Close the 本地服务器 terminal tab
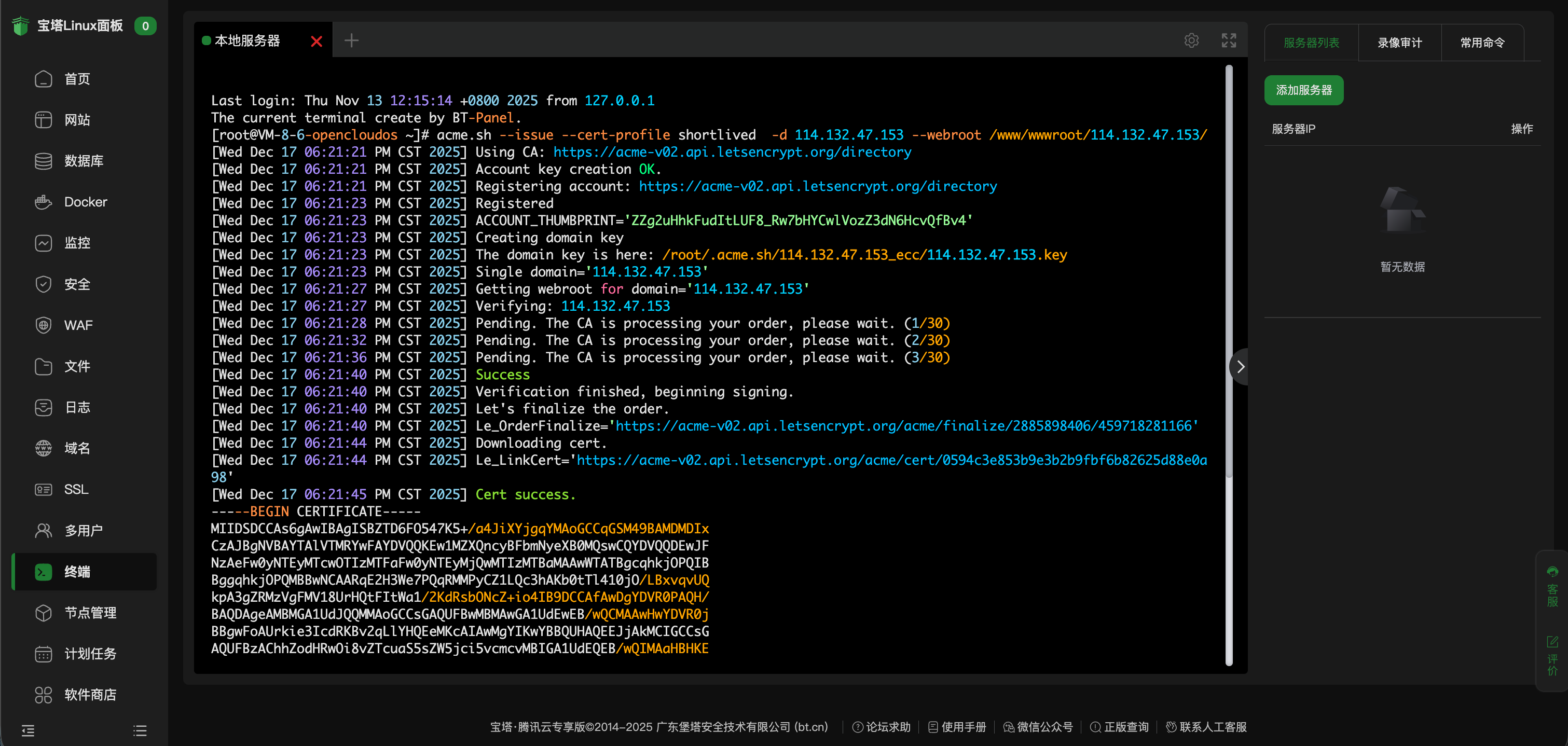 (316, 42)
